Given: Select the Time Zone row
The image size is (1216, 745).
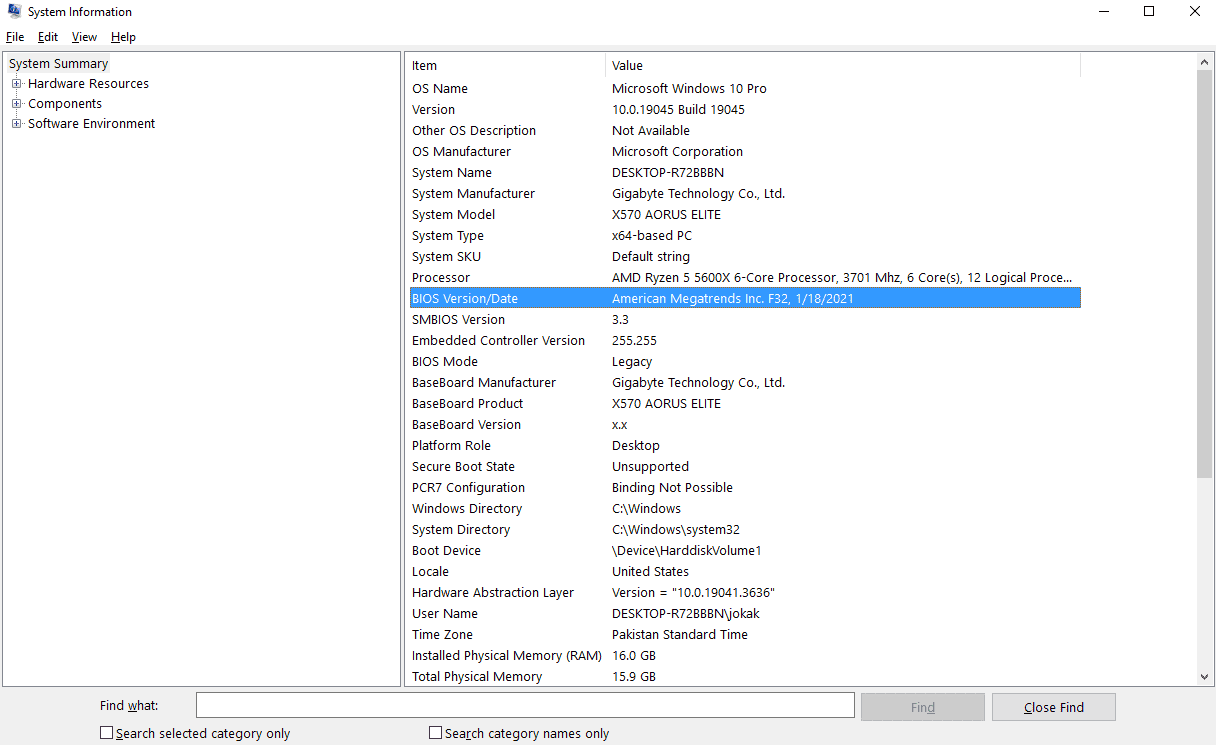Looking at the screenshot, I should [x=744, y=634].
